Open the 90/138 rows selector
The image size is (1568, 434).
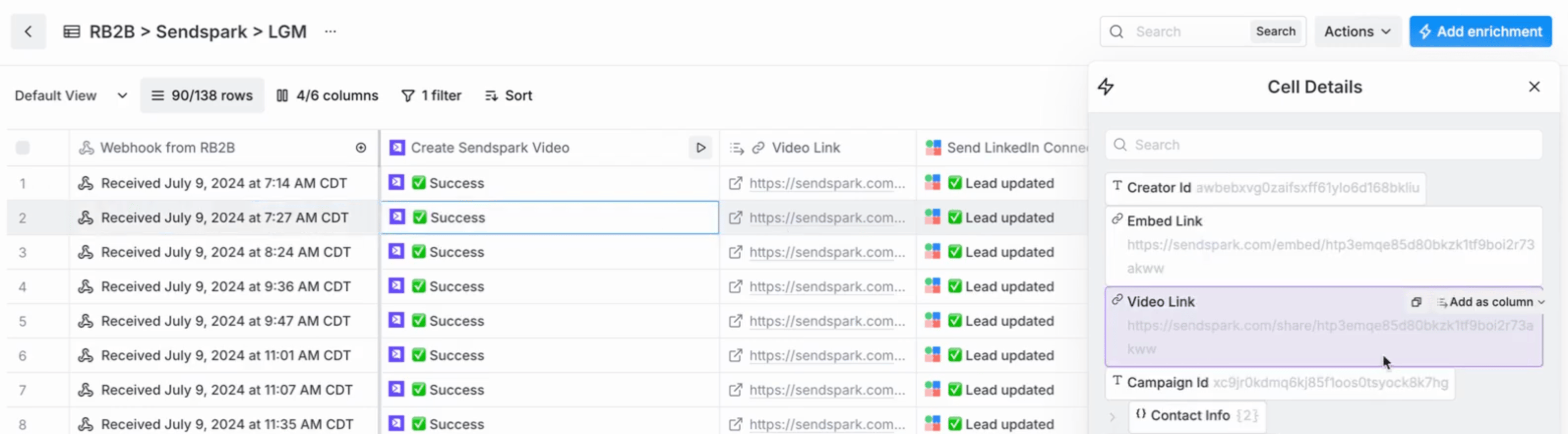pos(202,95)
